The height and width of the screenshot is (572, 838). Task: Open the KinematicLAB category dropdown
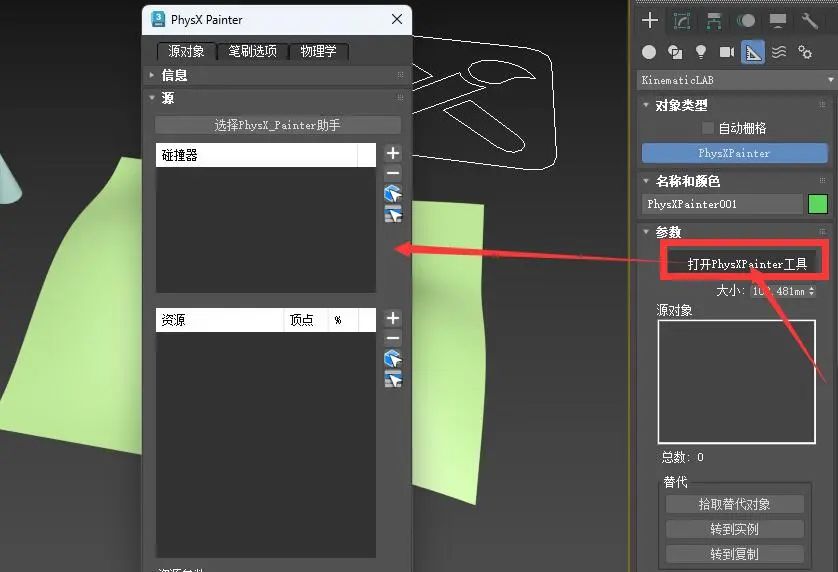(735, 80)
